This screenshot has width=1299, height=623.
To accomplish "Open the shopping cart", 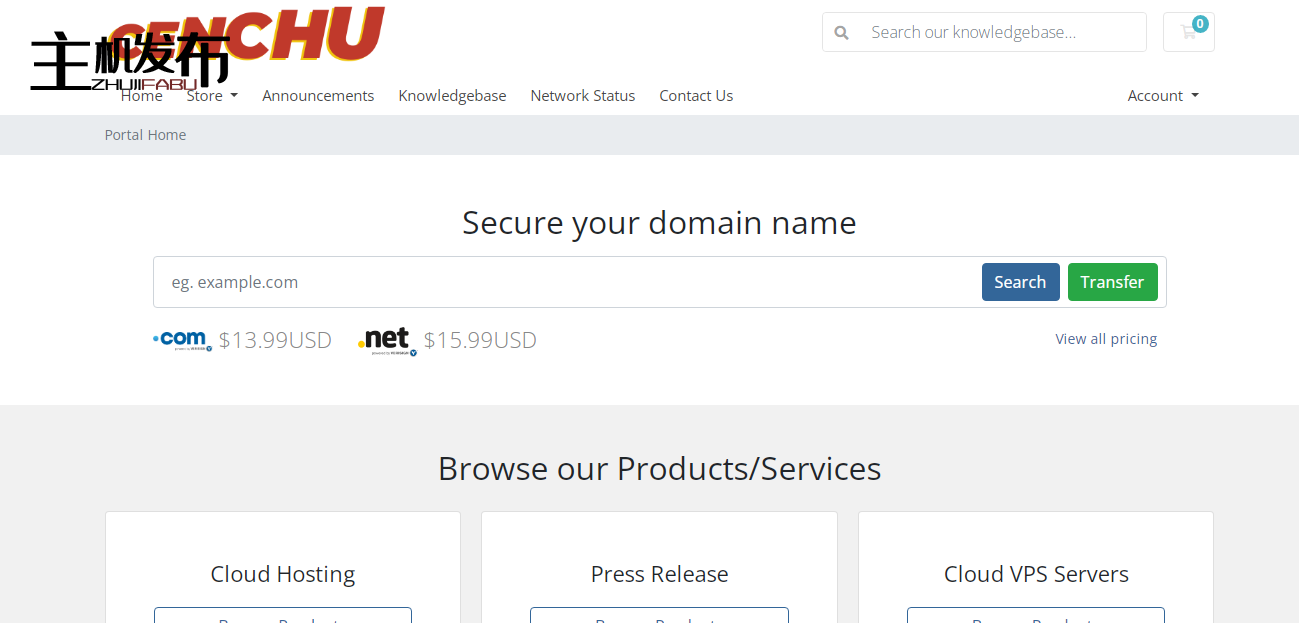I will point(1188,31).
